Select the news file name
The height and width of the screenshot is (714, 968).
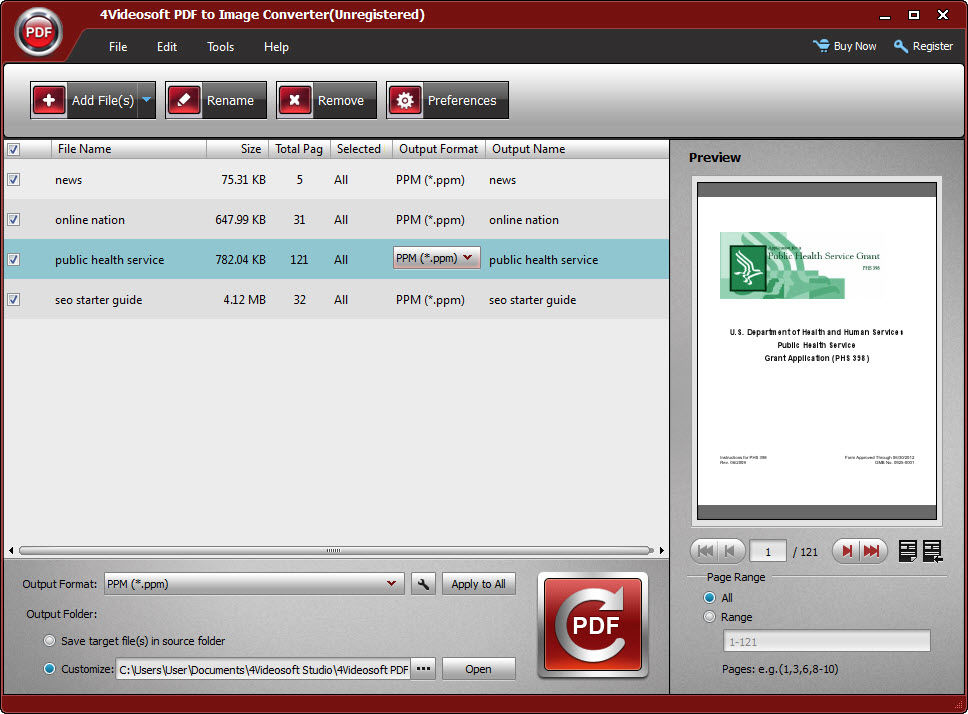[69, 180]
